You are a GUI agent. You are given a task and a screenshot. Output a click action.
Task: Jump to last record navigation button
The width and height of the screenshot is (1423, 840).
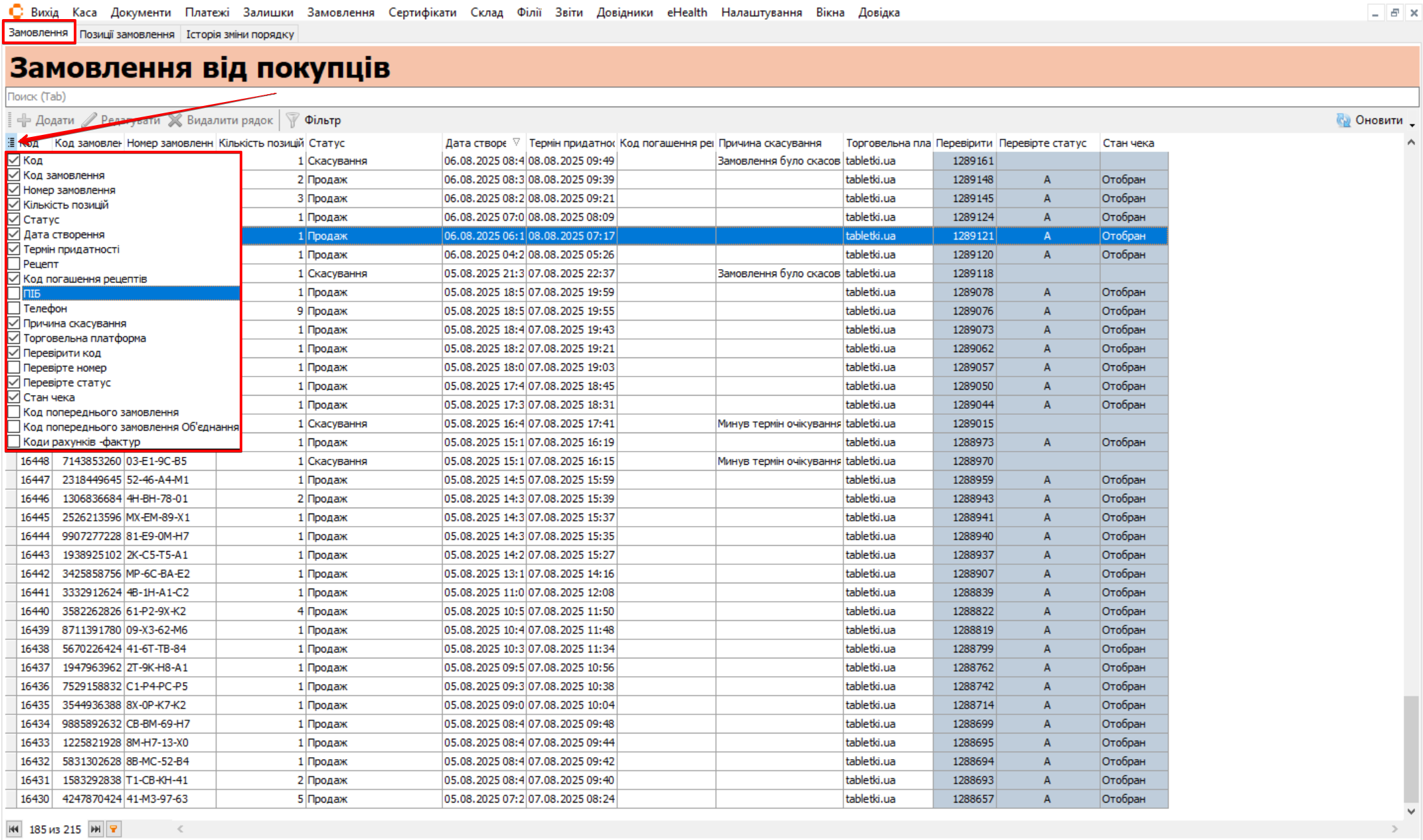click(x=95, y=829)
